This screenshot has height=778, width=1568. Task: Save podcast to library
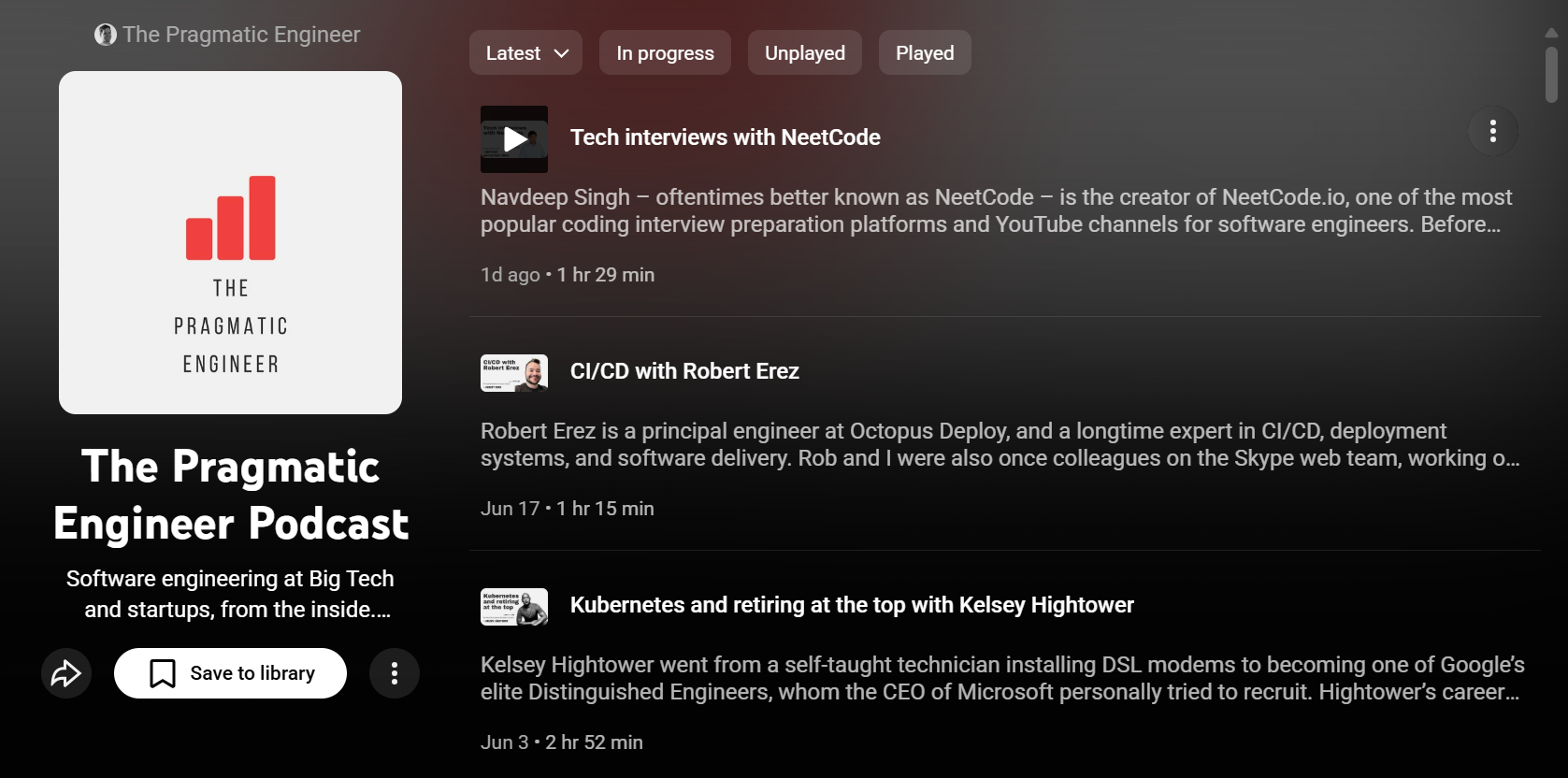pyautogui.click(x=230, y=673)
